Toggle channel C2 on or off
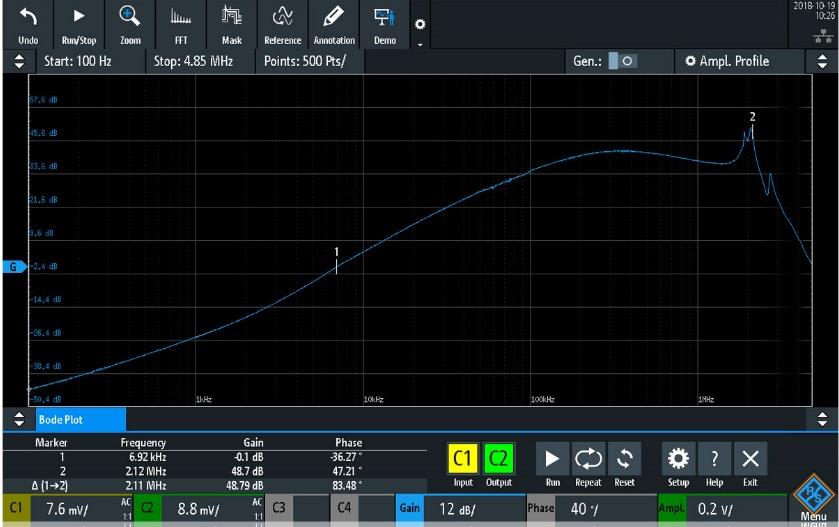839x527 pixels. click(499, 461)
